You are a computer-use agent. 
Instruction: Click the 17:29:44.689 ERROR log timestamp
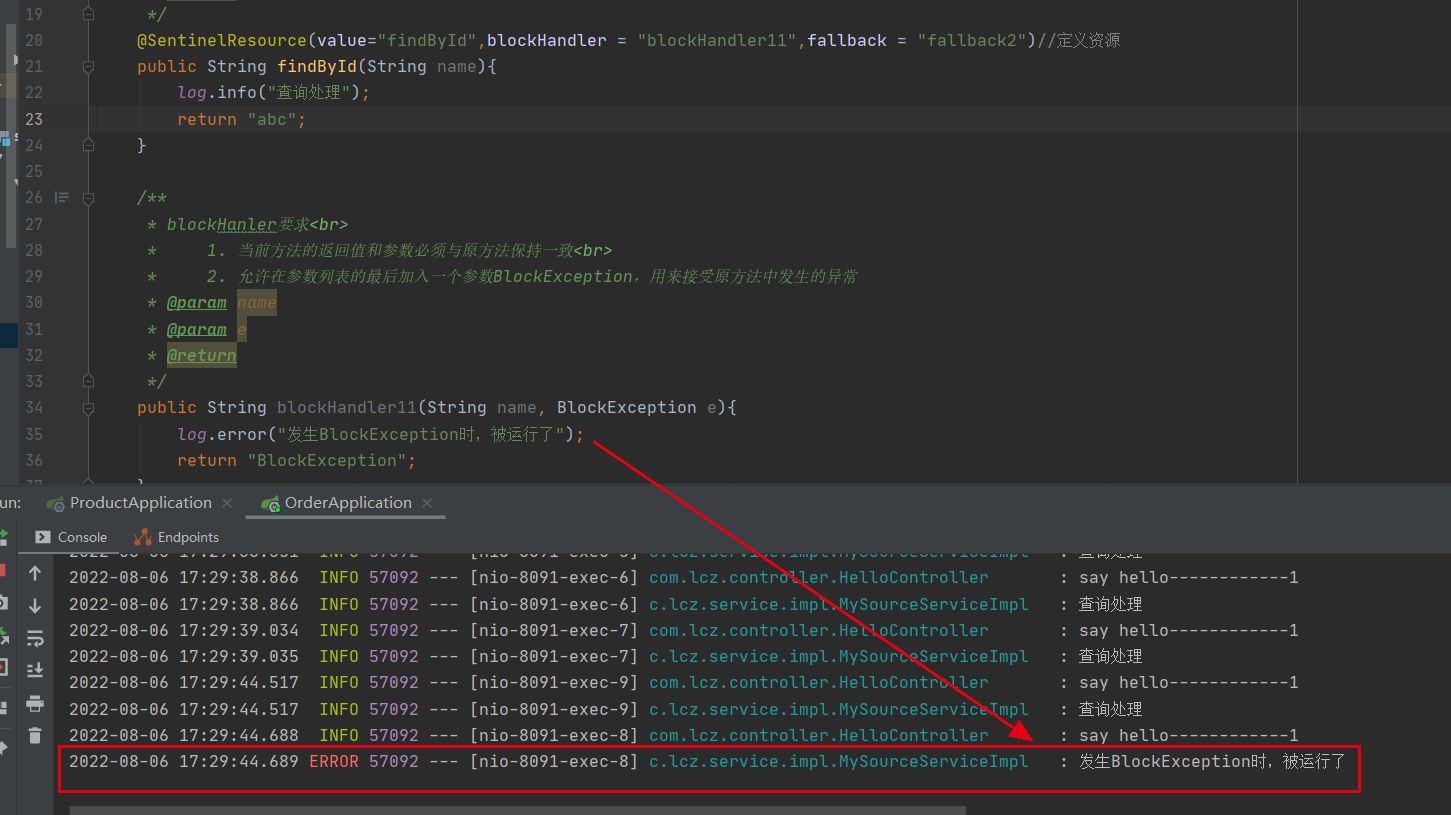pyautogui.click(x=184, y=761)
